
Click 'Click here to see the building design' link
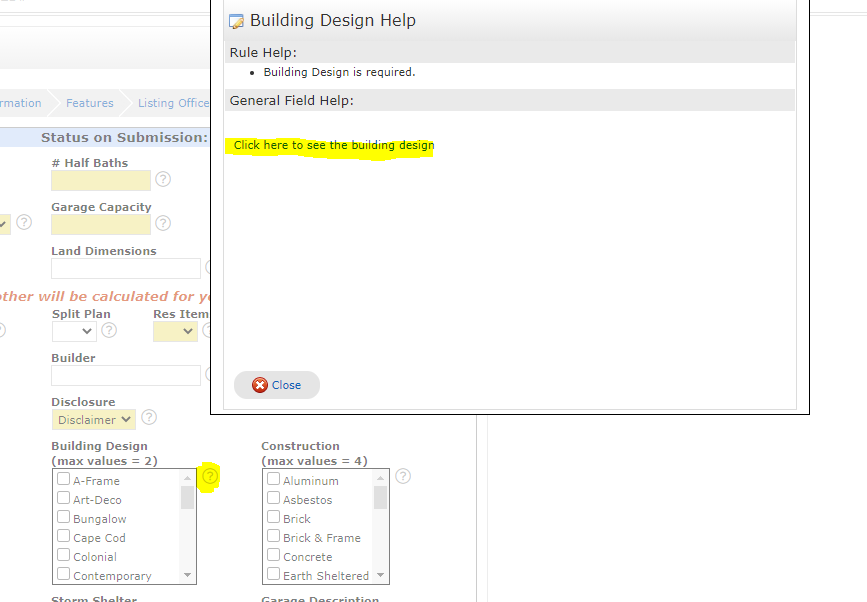pos(333,145)
